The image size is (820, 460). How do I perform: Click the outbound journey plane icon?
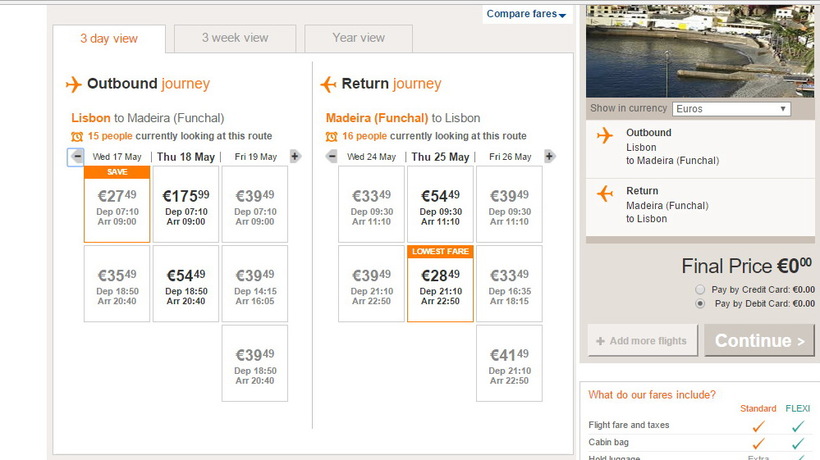tap(73, 84)
